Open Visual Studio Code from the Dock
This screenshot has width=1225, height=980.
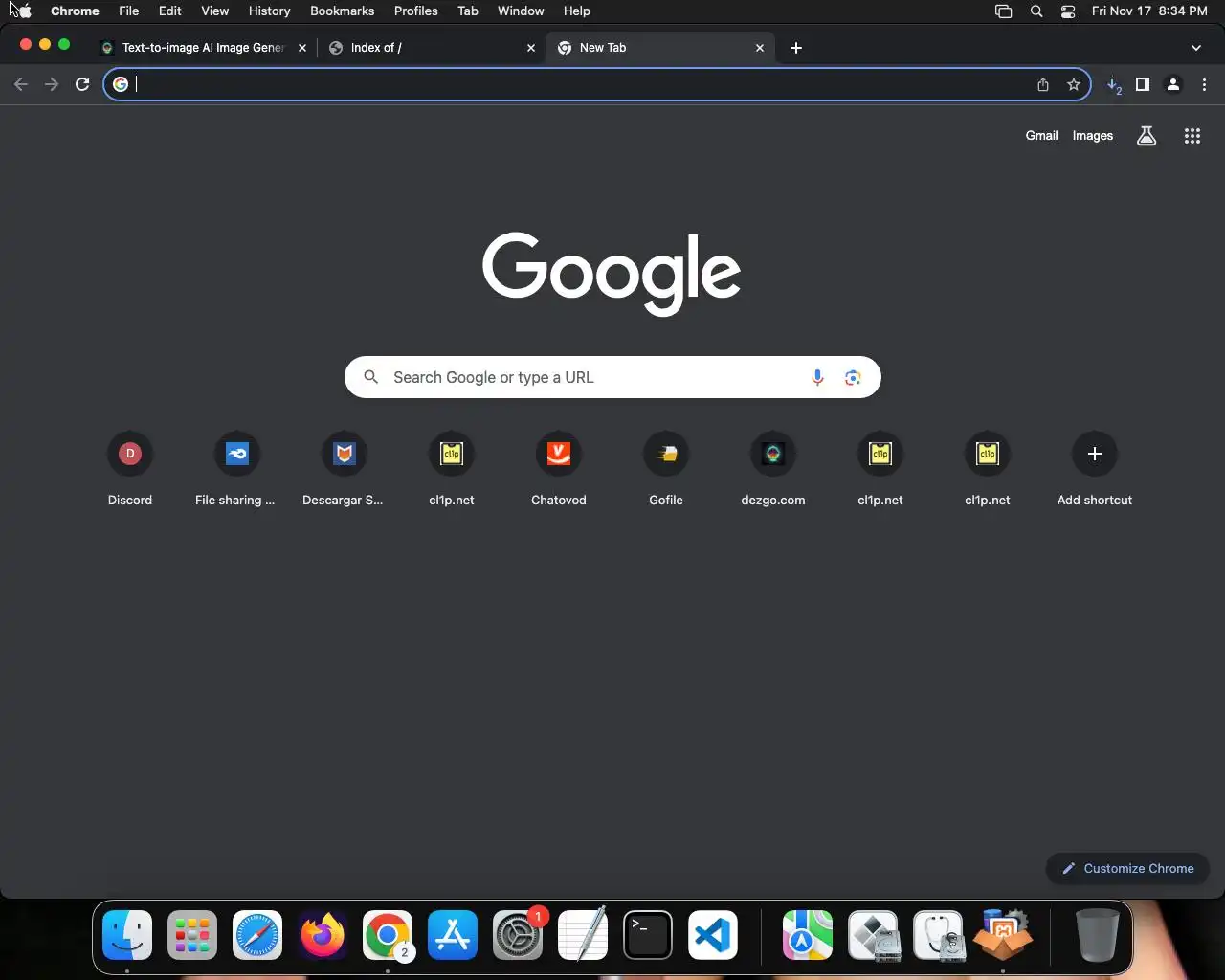coord(713,935)
